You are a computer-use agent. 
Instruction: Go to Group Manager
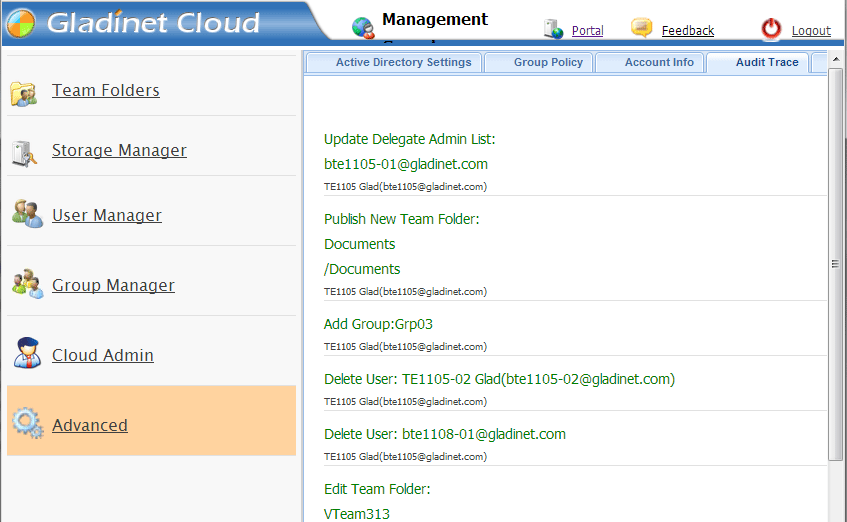coord(113,285)
